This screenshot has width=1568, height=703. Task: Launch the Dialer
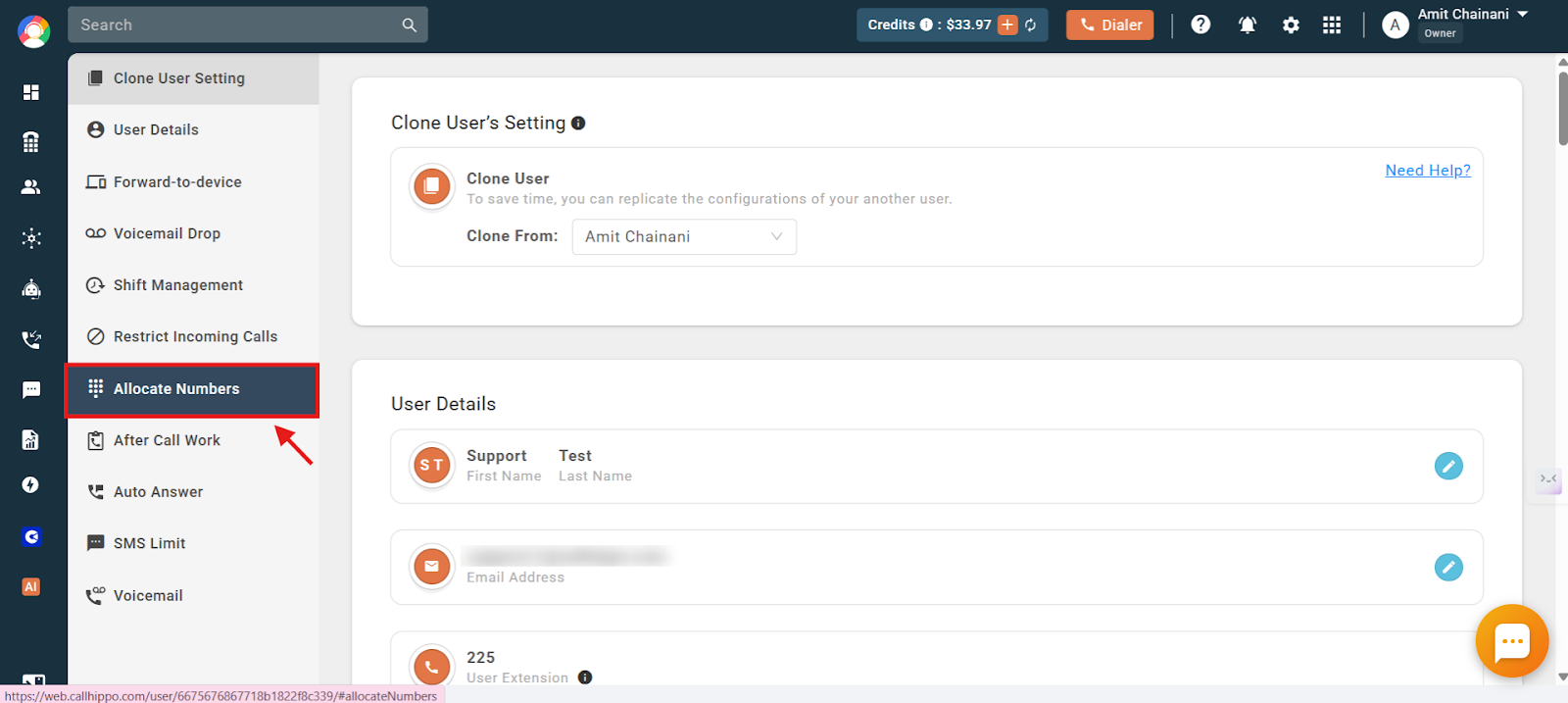[x=1109, y=25]
